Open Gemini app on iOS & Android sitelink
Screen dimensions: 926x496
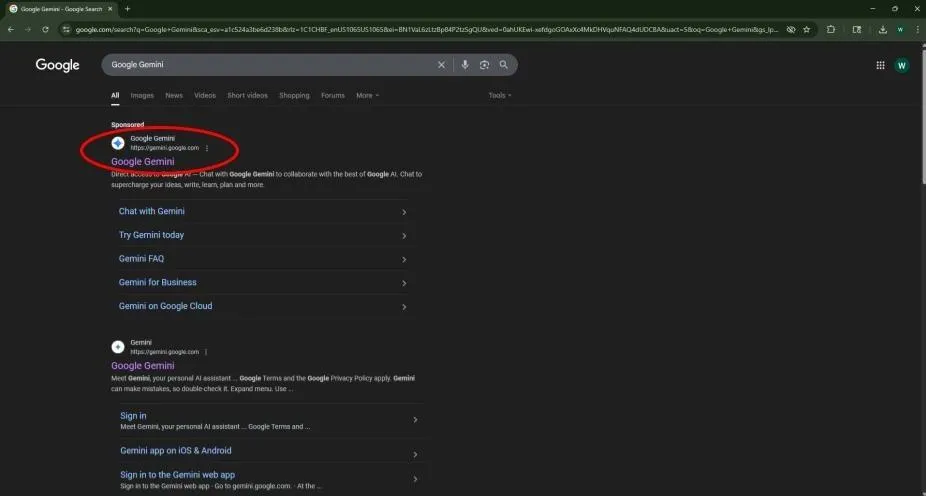(176, 451)
